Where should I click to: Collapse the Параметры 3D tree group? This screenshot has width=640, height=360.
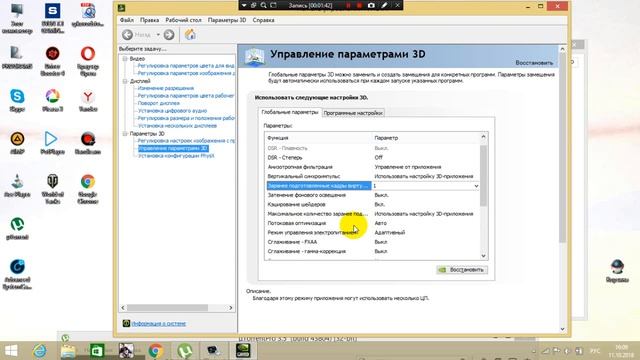tap(125, 133)
